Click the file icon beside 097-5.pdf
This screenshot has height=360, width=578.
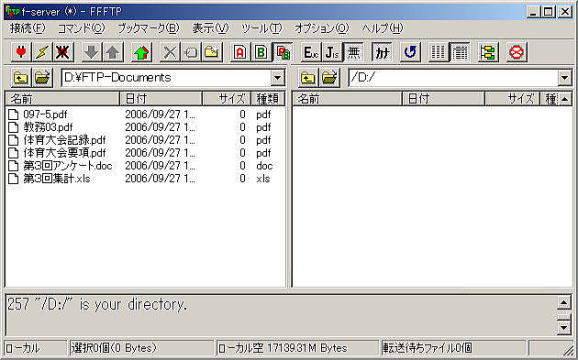(14, 114)
